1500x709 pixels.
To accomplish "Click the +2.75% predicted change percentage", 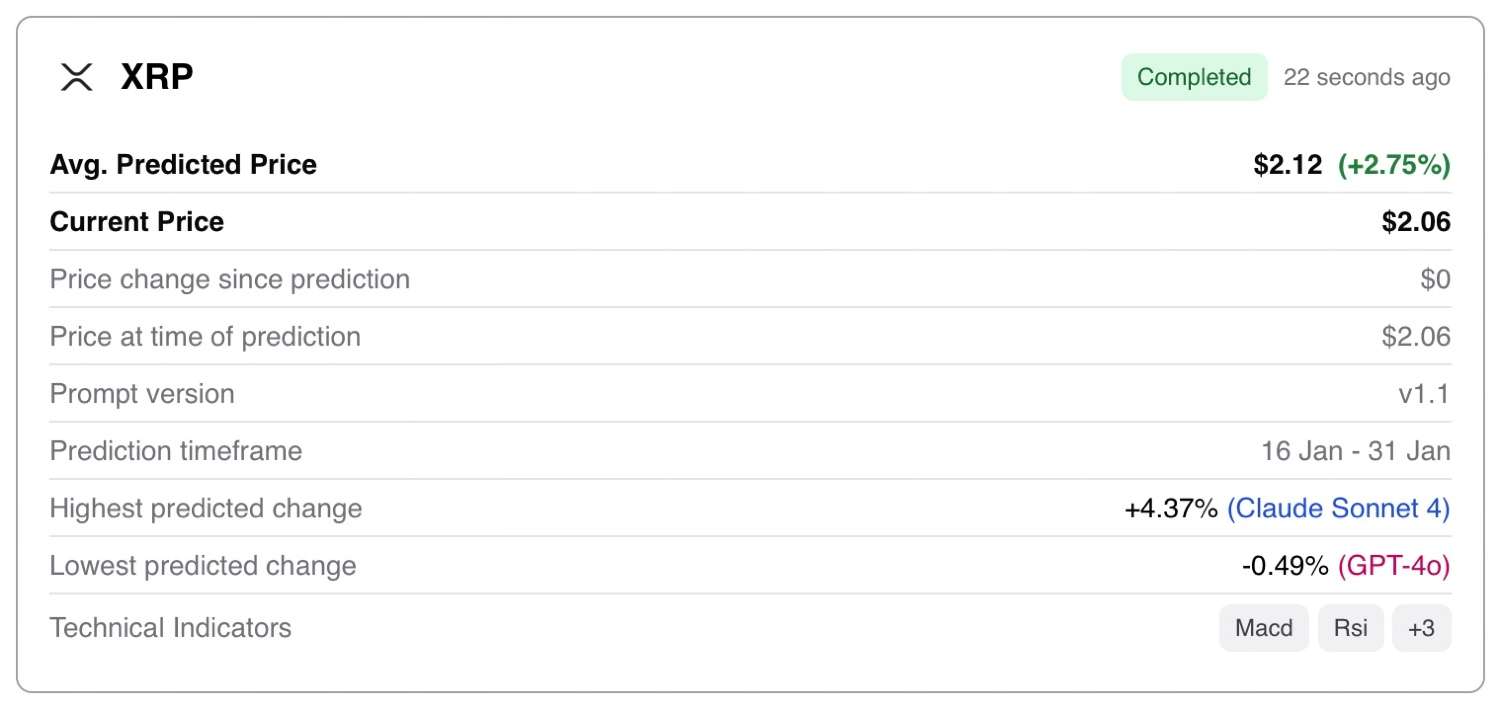I will (1394, 164).
